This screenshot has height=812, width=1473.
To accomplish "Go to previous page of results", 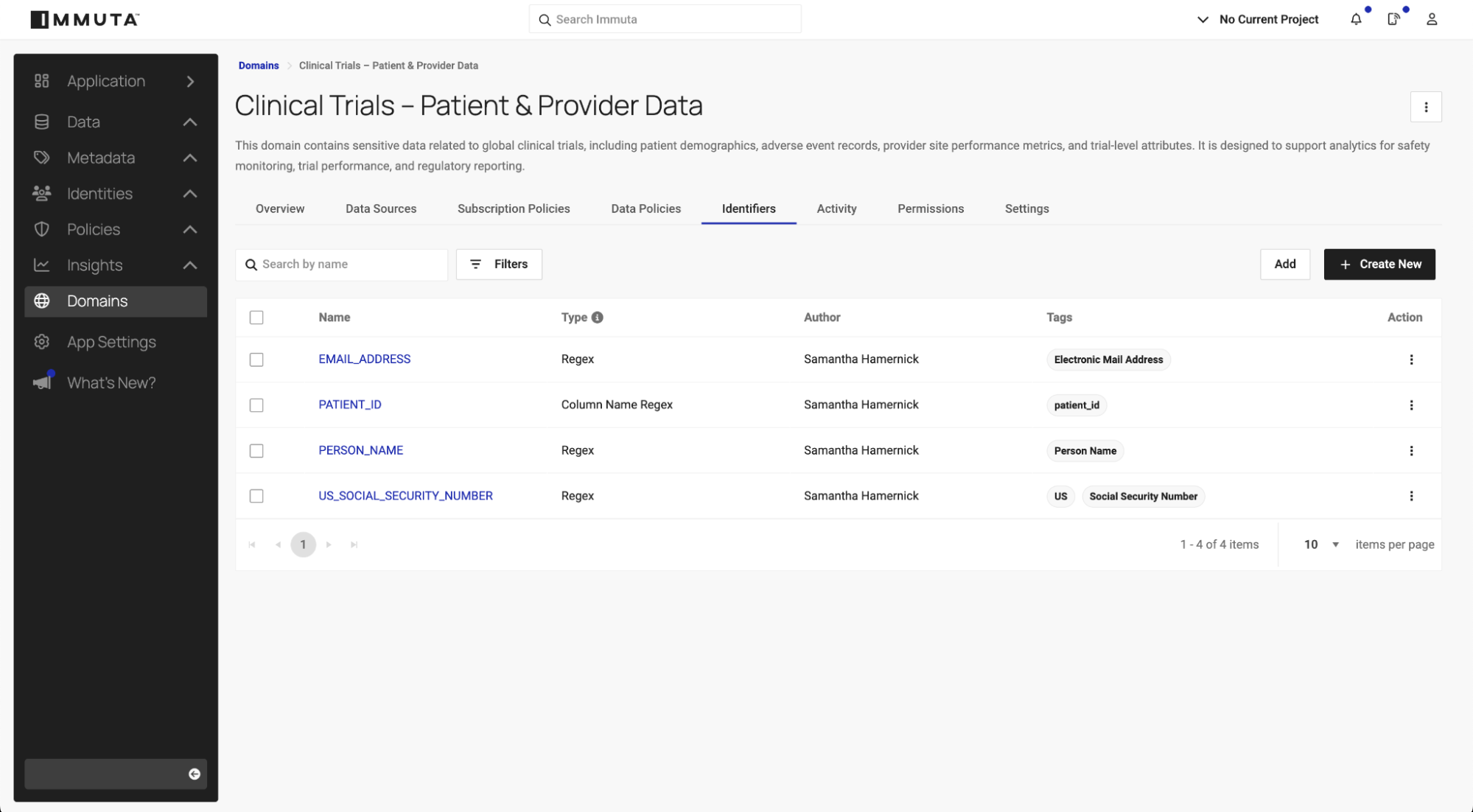I will point(278,545).
